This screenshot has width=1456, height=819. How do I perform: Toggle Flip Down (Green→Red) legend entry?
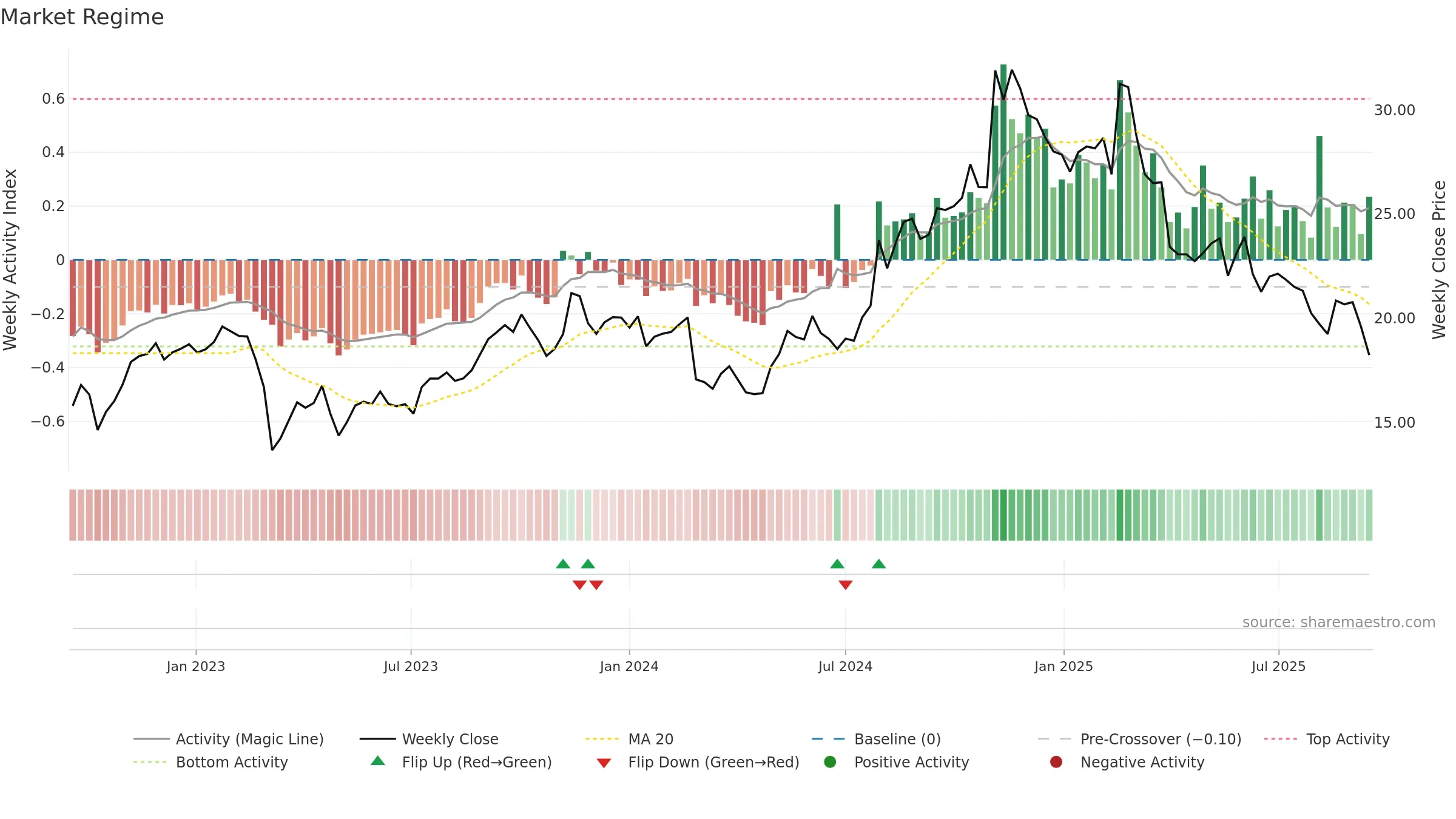tap(698, 762)
